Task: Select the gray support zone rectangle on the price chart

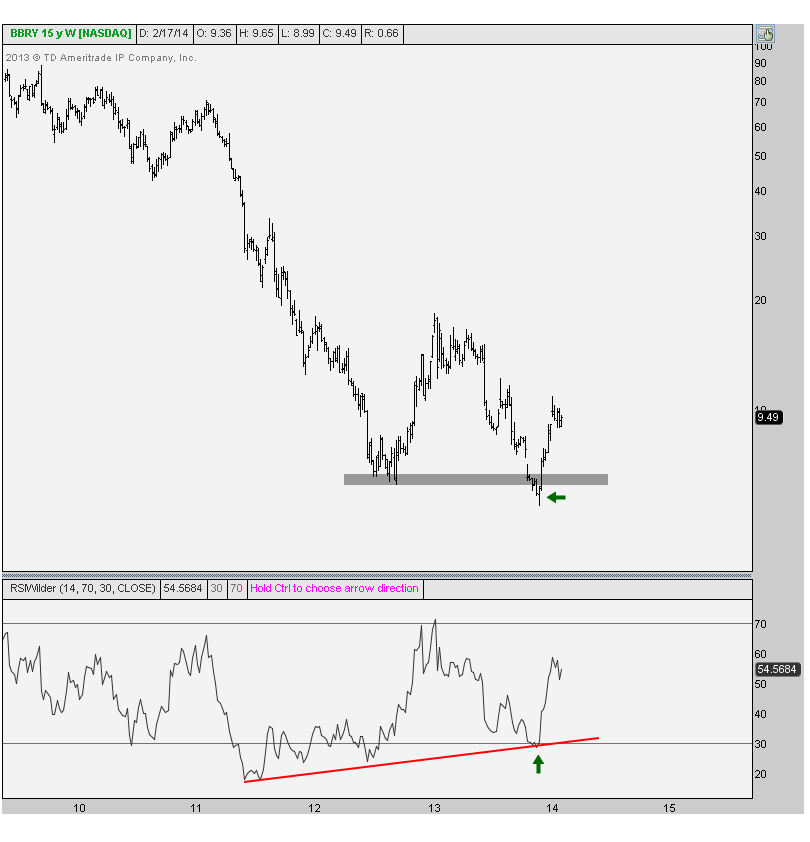Action: (476, 480)
